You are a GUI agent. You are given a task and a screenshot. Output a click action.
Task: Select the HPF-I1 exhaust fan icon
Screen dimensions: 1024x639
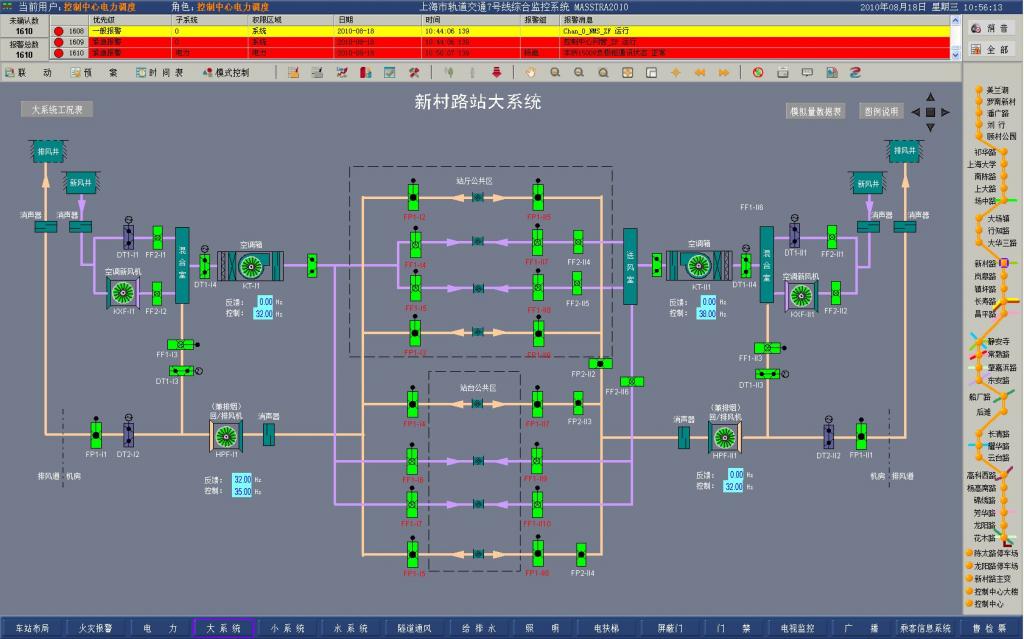[x=226, y=436]
